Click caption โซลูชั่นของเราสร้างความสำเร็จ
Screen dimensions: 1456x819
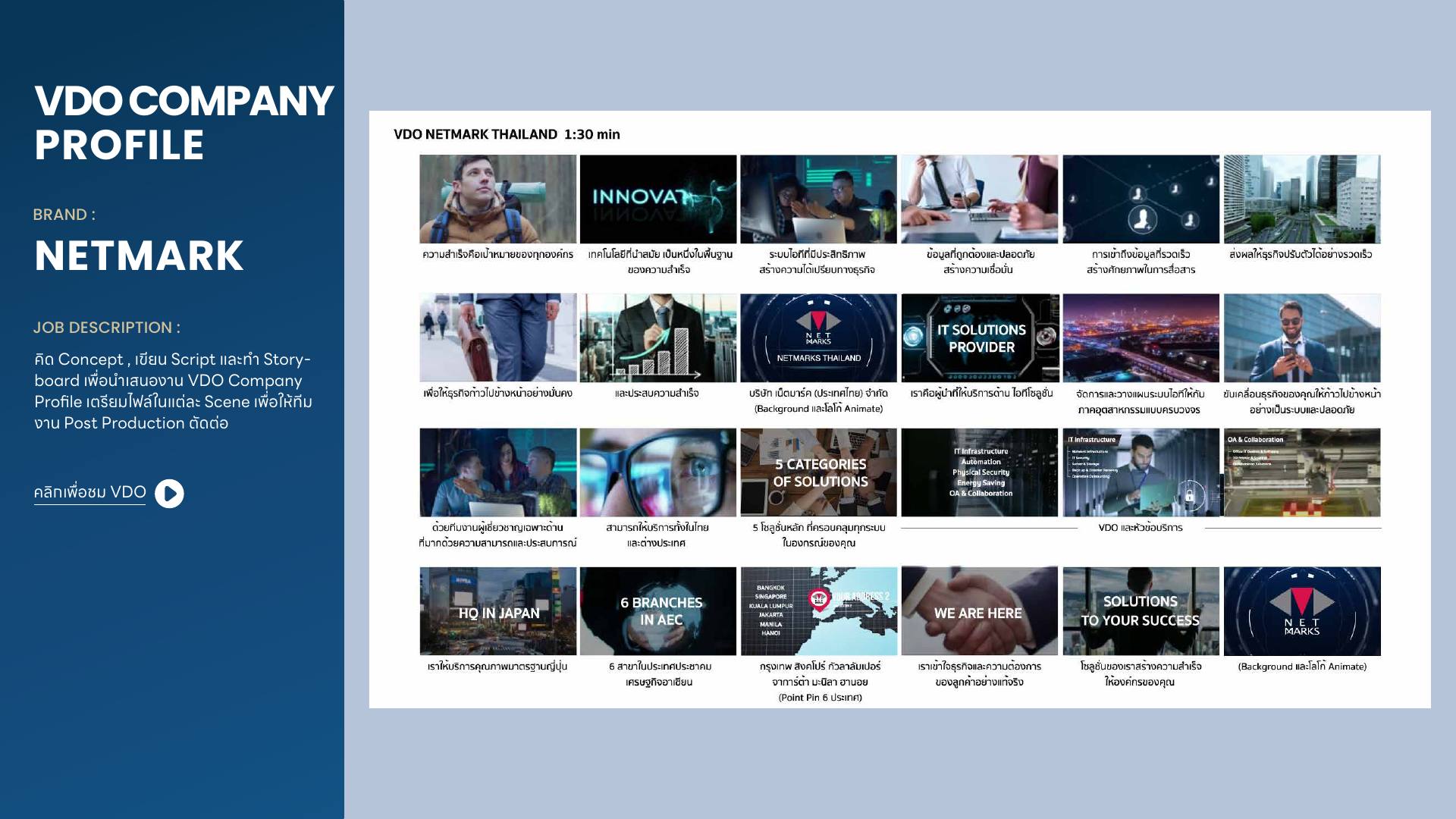(1141, 667)
